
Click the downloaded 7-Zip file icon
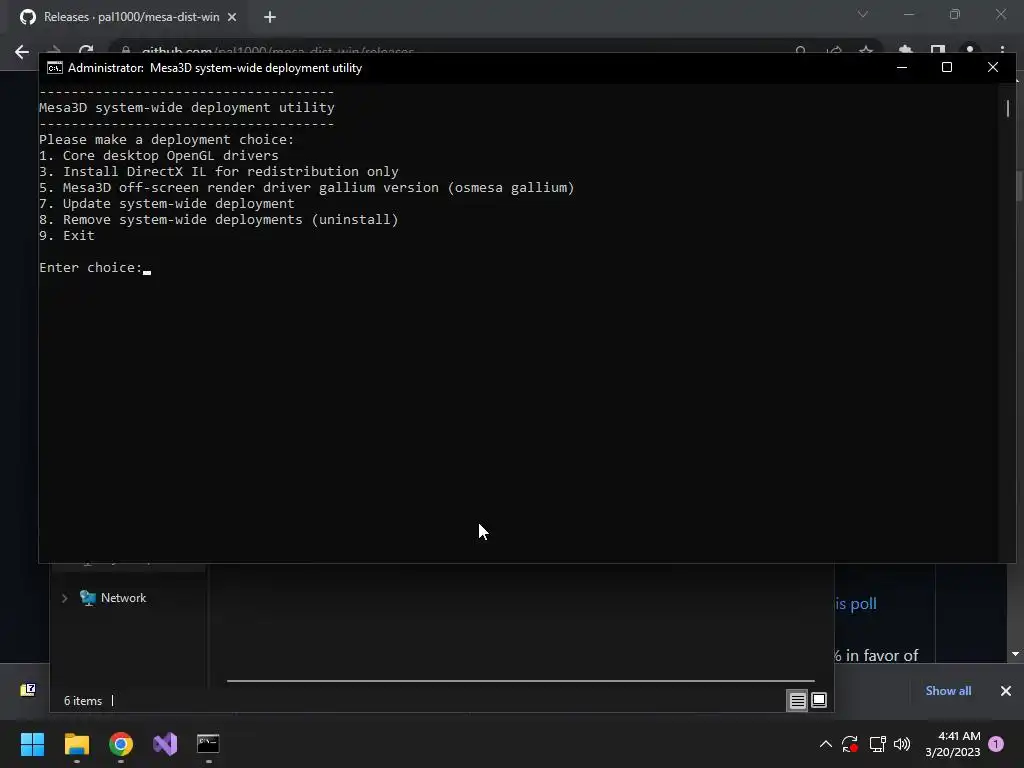click(x=28, y=690)
